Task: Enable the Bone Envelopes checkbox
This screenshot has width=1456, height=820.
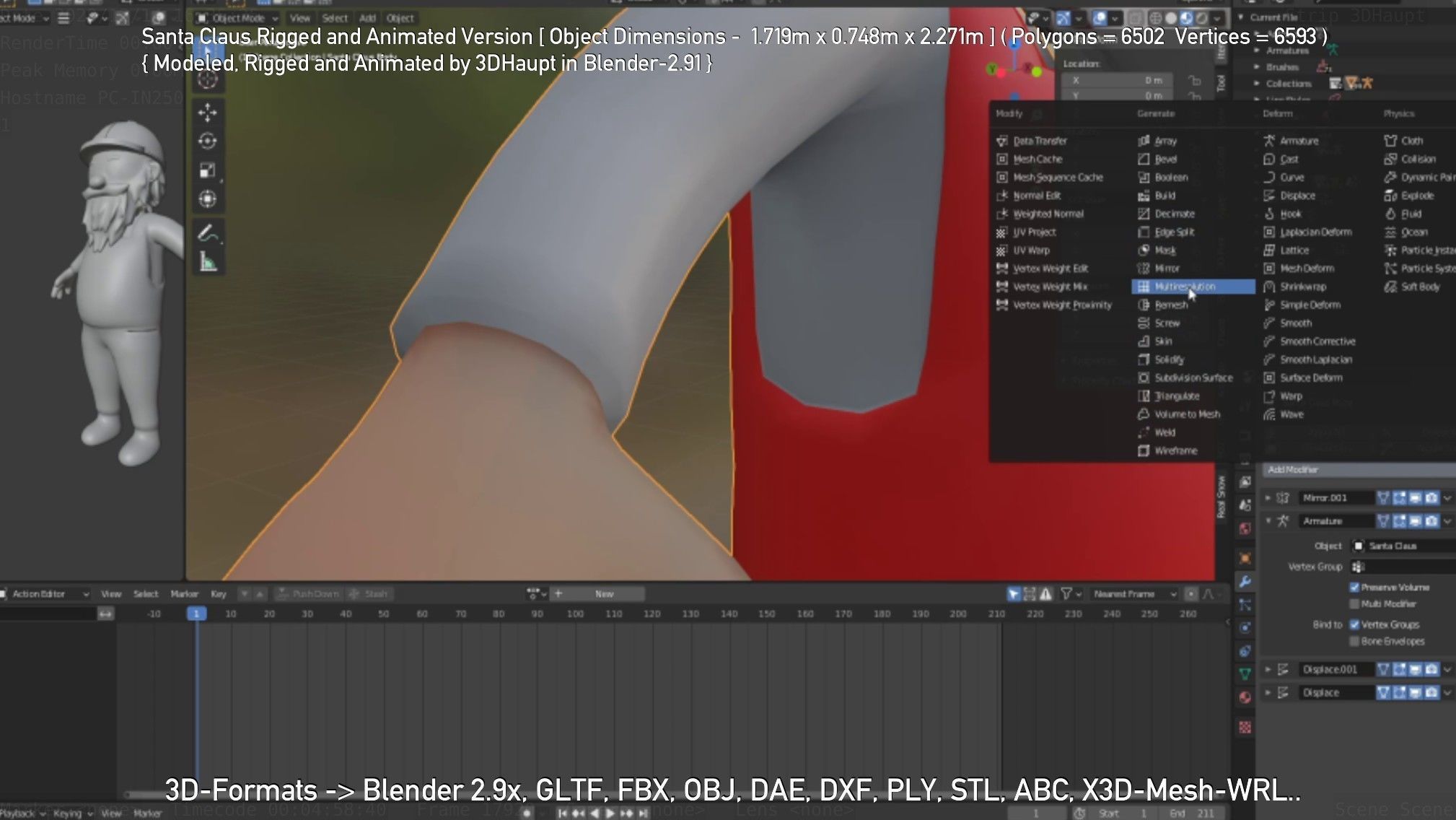Action: click(1354, 641)
